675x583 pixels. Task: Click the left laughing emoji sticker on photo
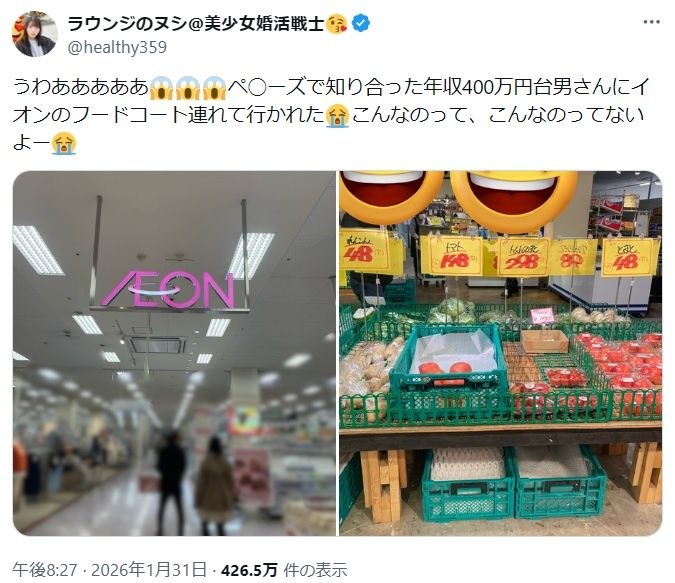click(x=391, y=196)
